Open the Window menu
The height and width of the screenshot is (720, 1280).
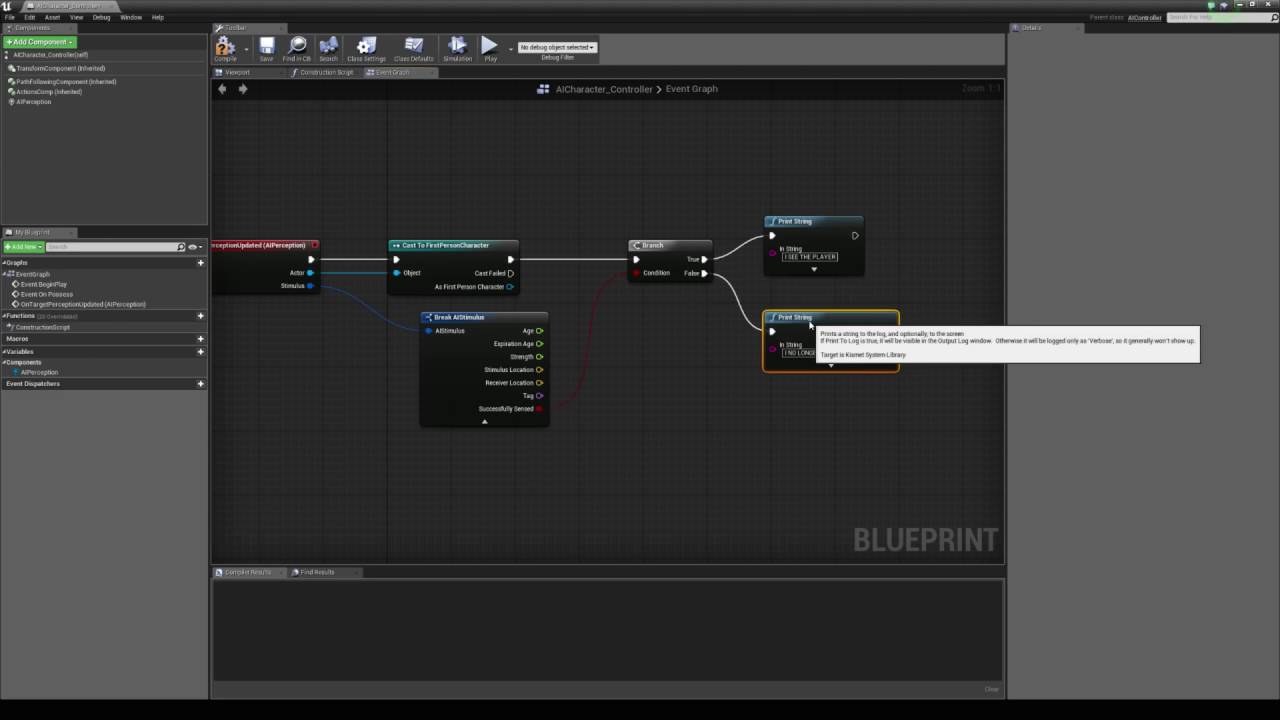[x=131, y=17]
